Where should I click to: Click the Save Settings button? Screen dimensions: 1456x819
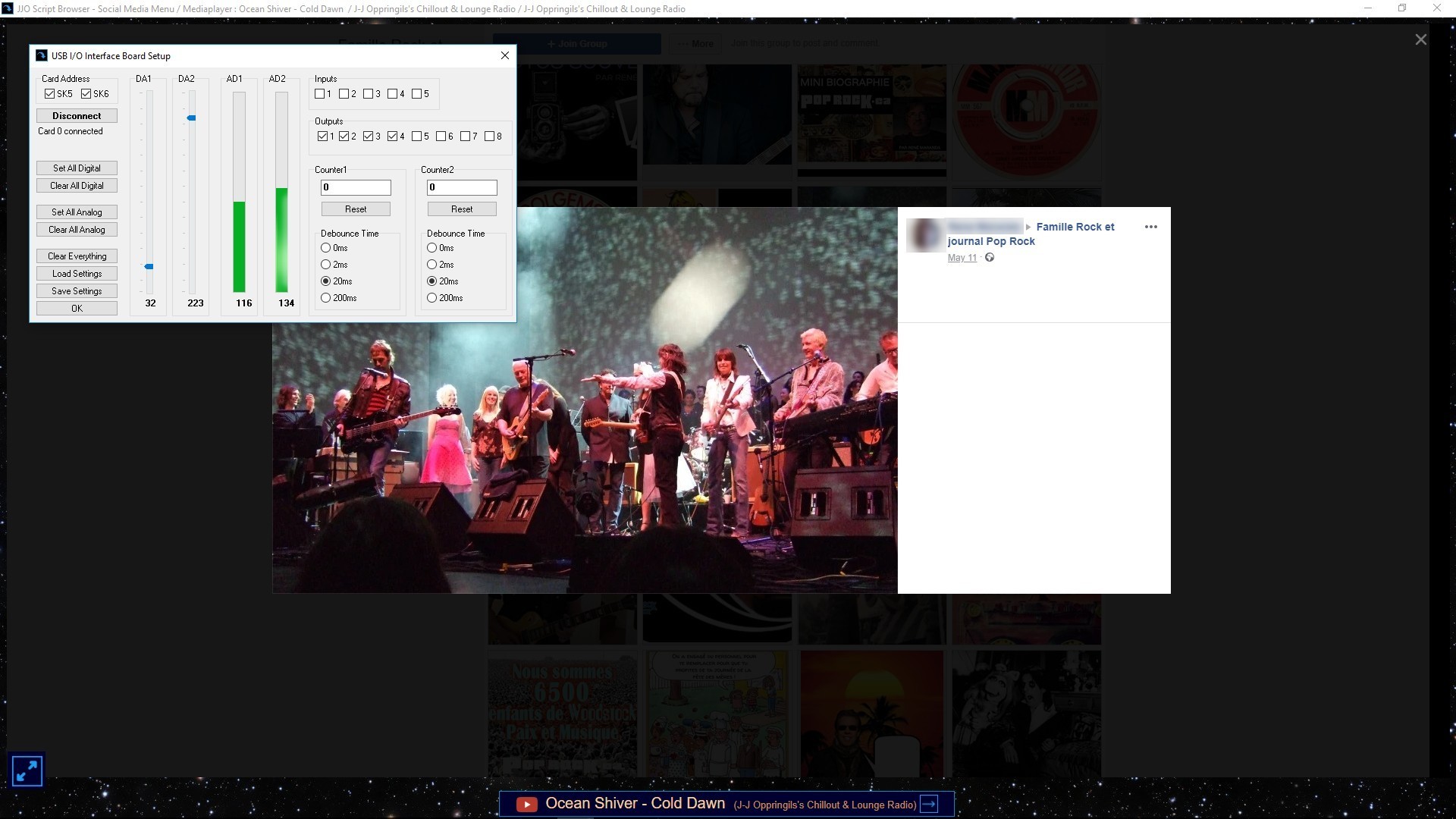coord(77,291)
